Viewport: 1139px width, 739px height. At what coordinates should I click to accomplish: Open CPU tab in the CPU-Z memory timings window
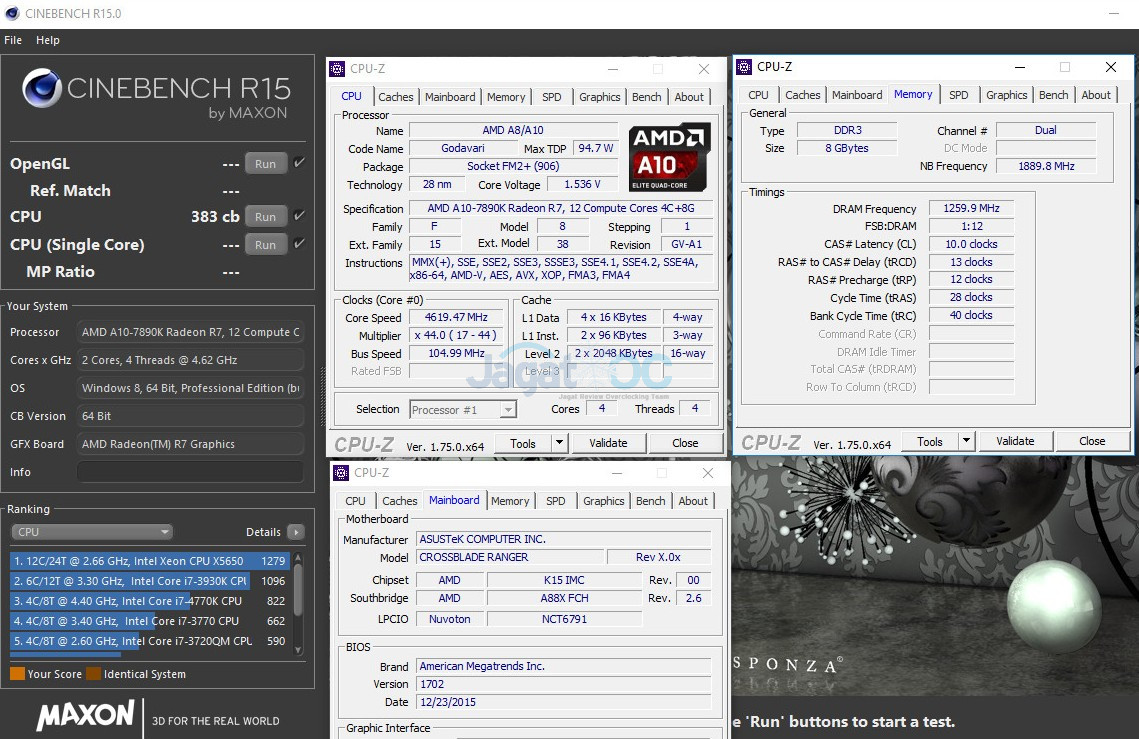758,94
